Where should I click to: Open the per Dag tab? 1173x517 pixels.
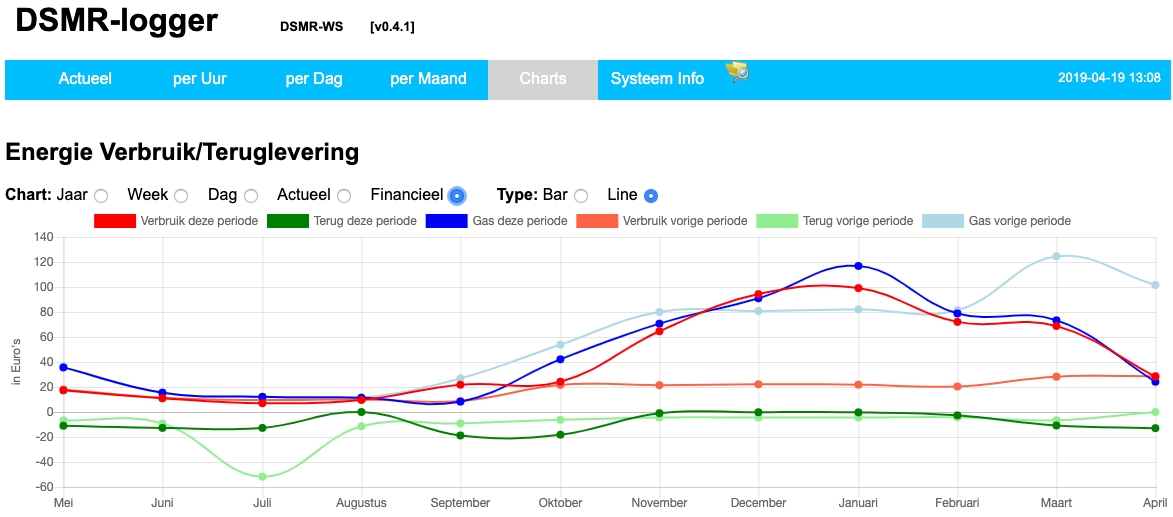(314, 79)
